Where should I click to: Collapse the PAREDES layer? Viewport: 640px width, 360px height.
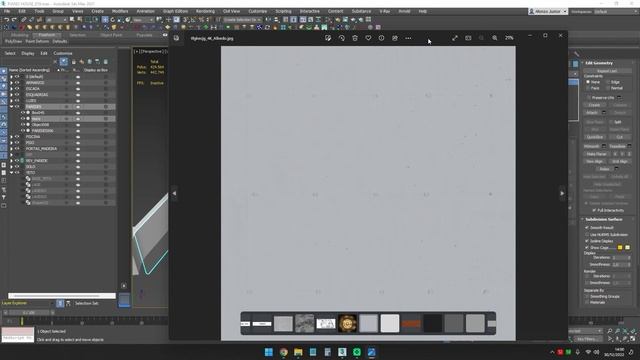click(11, 107)
